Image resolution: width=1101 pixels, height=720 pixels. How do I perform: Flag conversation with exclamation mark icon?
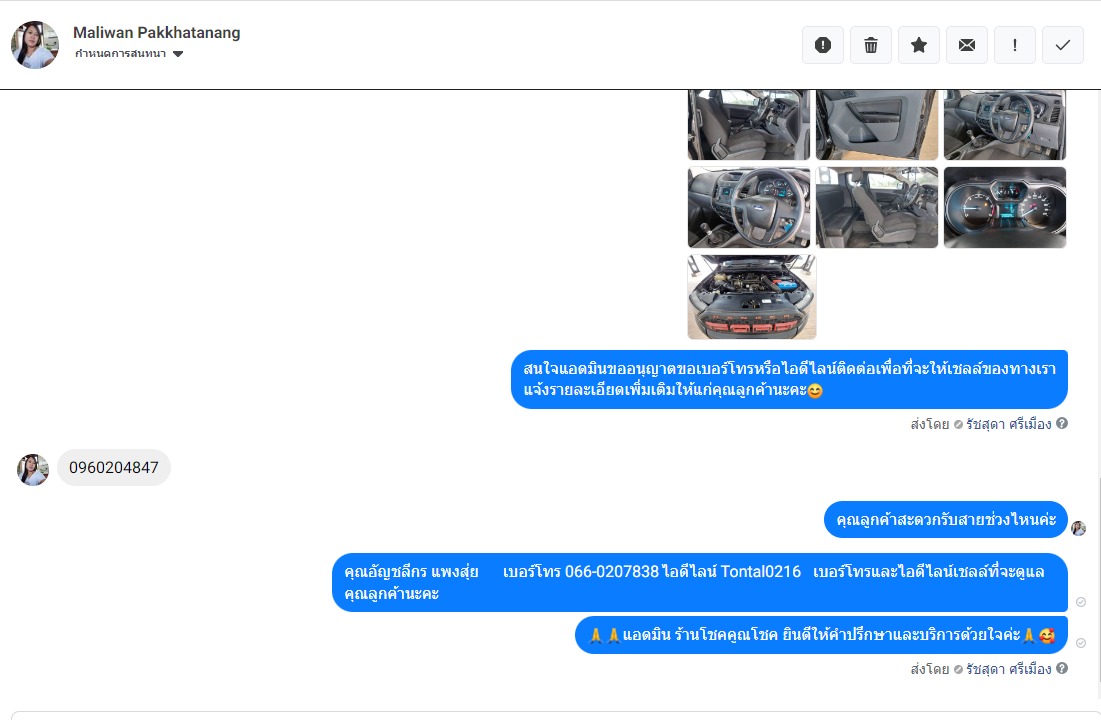pyautogui.click(x=1015, y=45)
